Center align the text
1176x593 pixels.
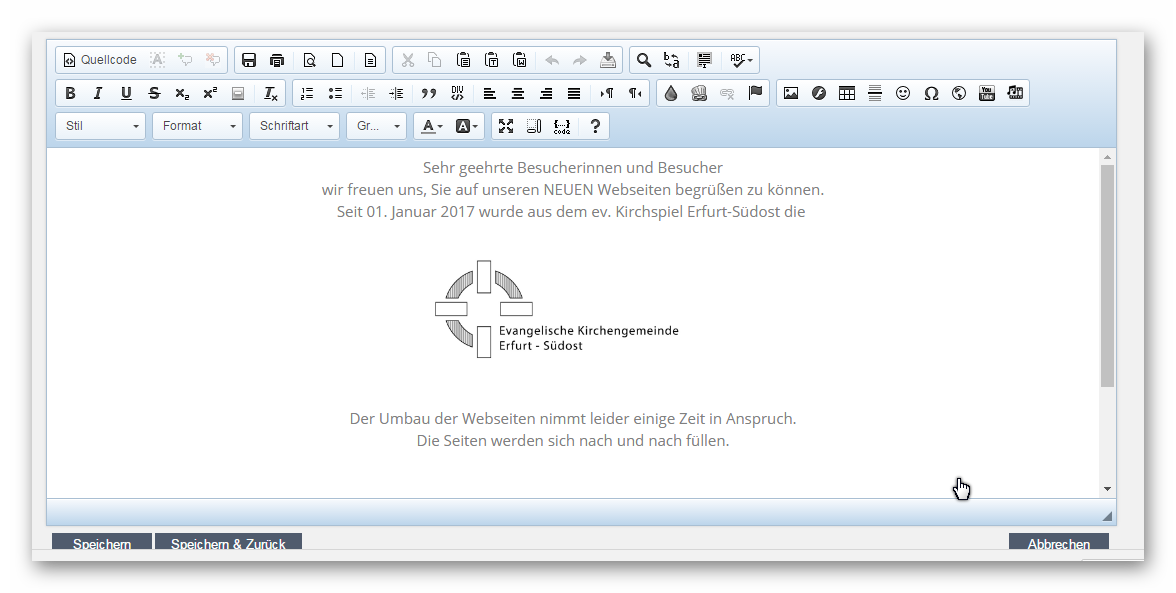(518, 93)
